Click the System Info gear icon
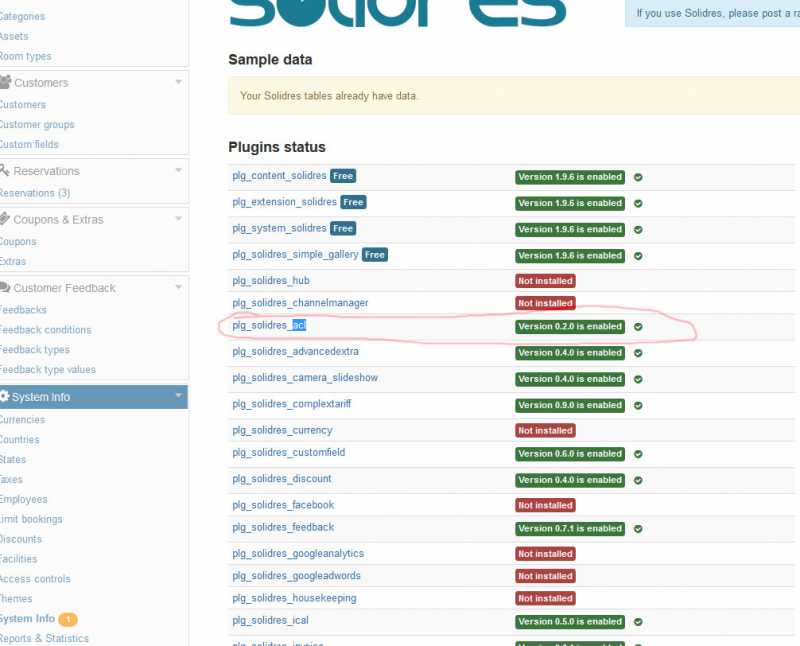Screen dimensions: 800x646 pos(5,397)
